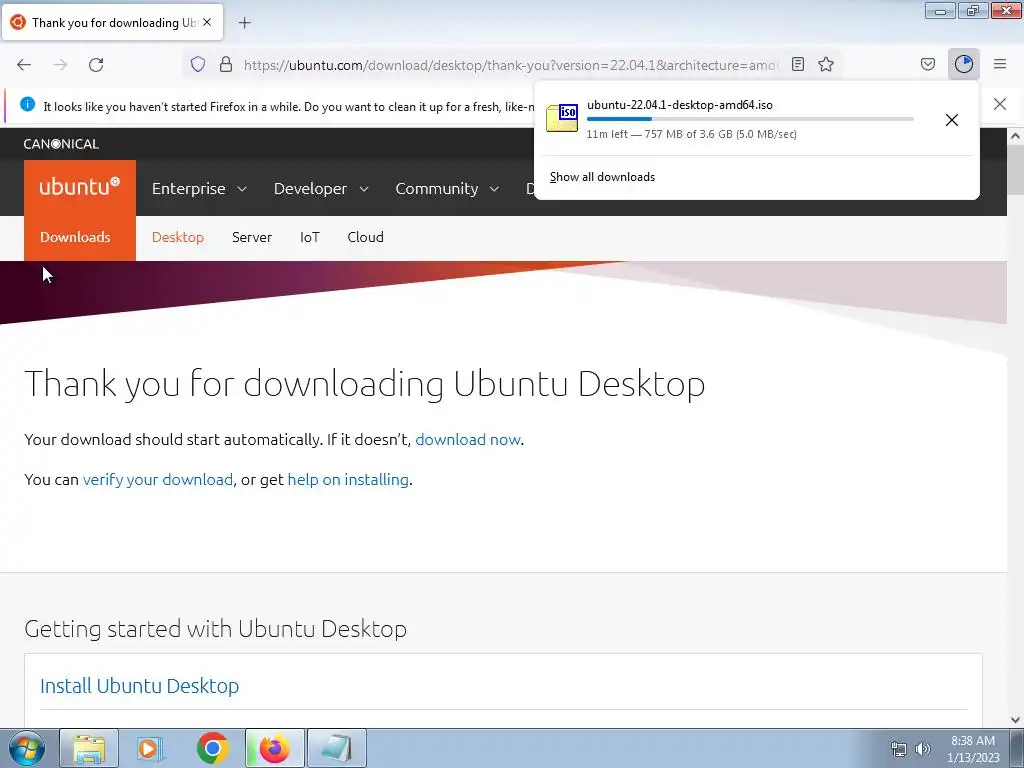Select the Server downloads tab

[251, 237]
